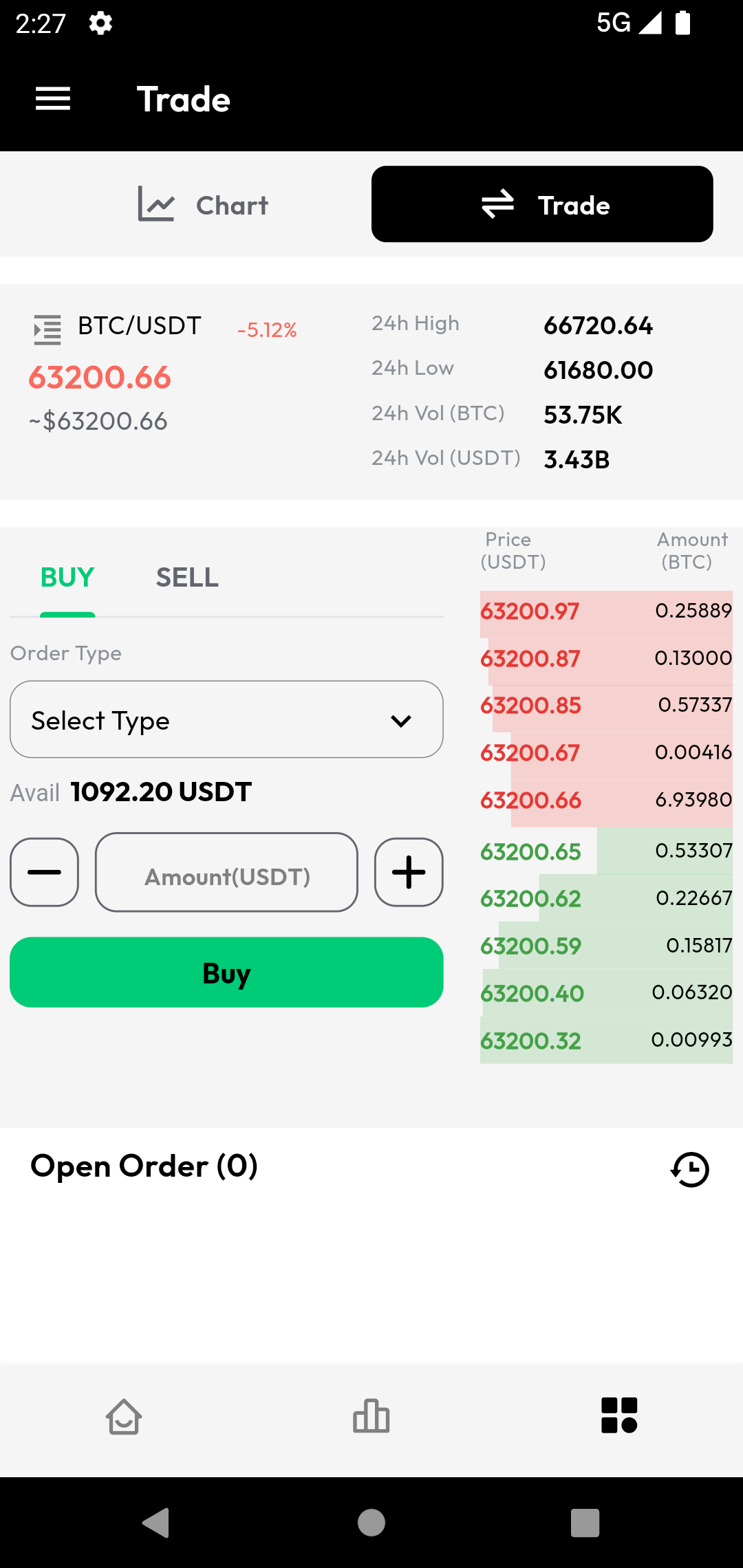Go to the home bottom tab
The width and height of the screenshot is (743, 1568).
click(x=124, y=1417)
